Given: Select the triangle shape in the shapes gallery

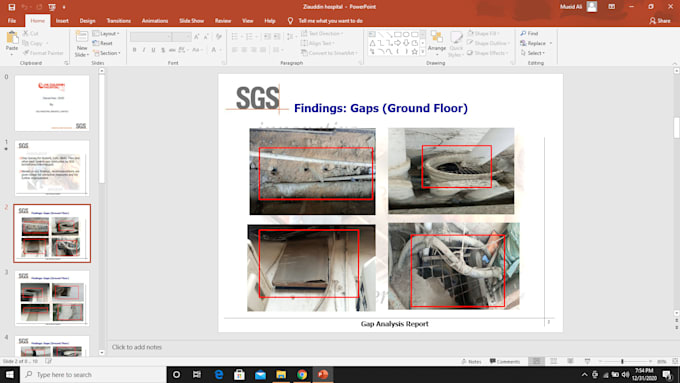Looking at the screenshot, I should (x=372, y=43).
